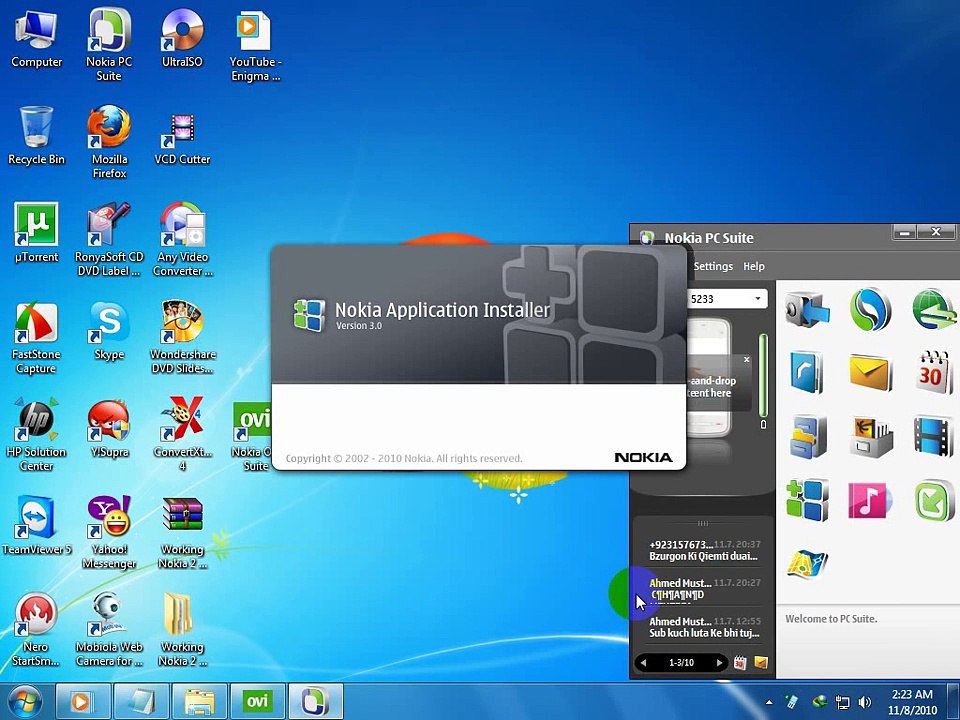
Task: Open the network tray icon
Action: 842,702
